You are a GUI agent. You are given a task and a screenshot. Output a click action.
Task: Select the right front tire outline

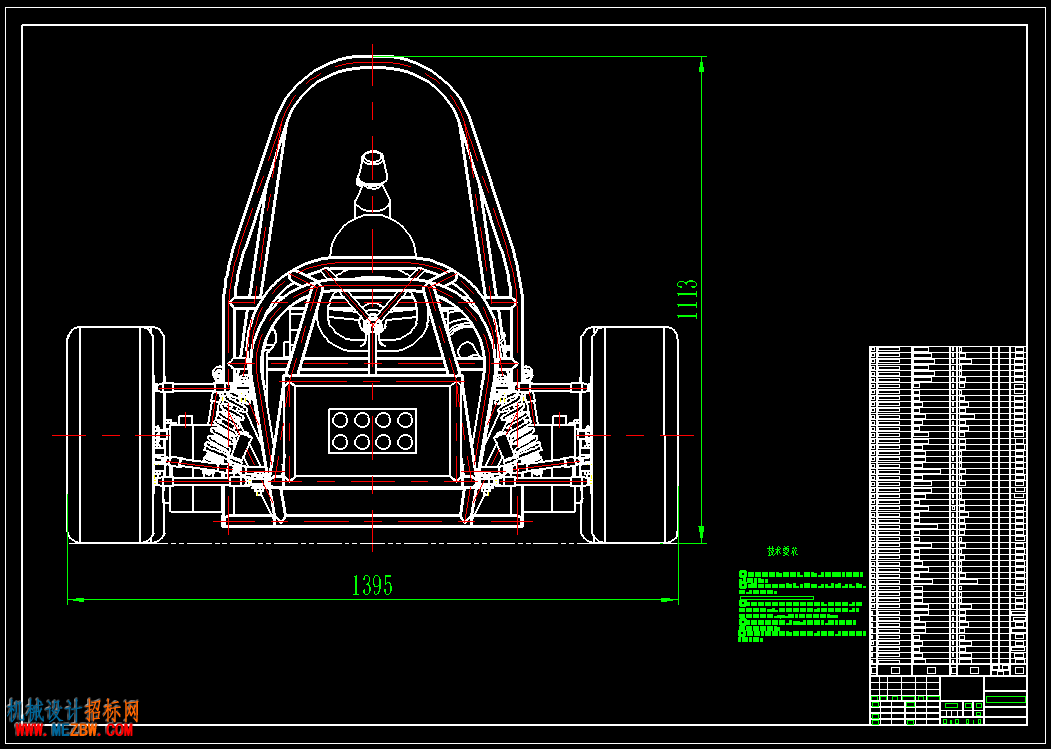pos(629,435)
